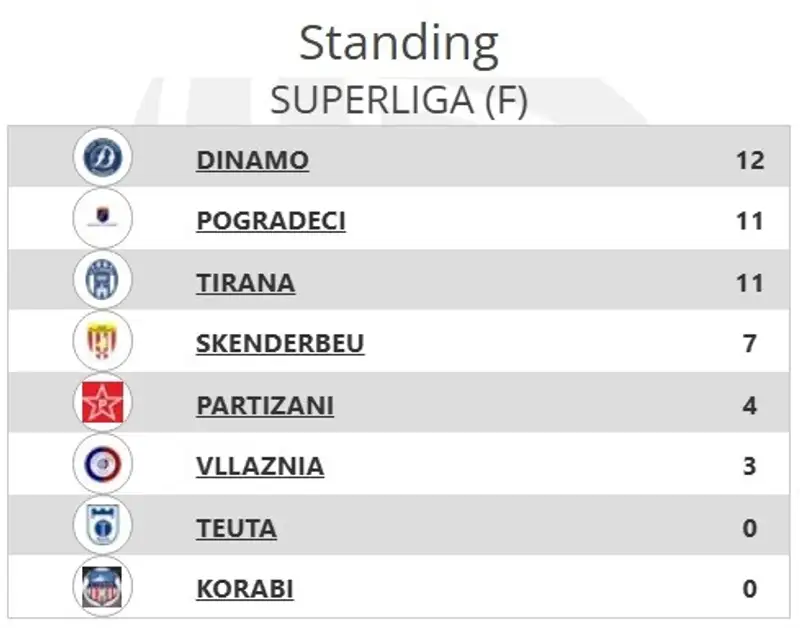Click Skenderbeu's 7 points value

[x=749, y=344]
